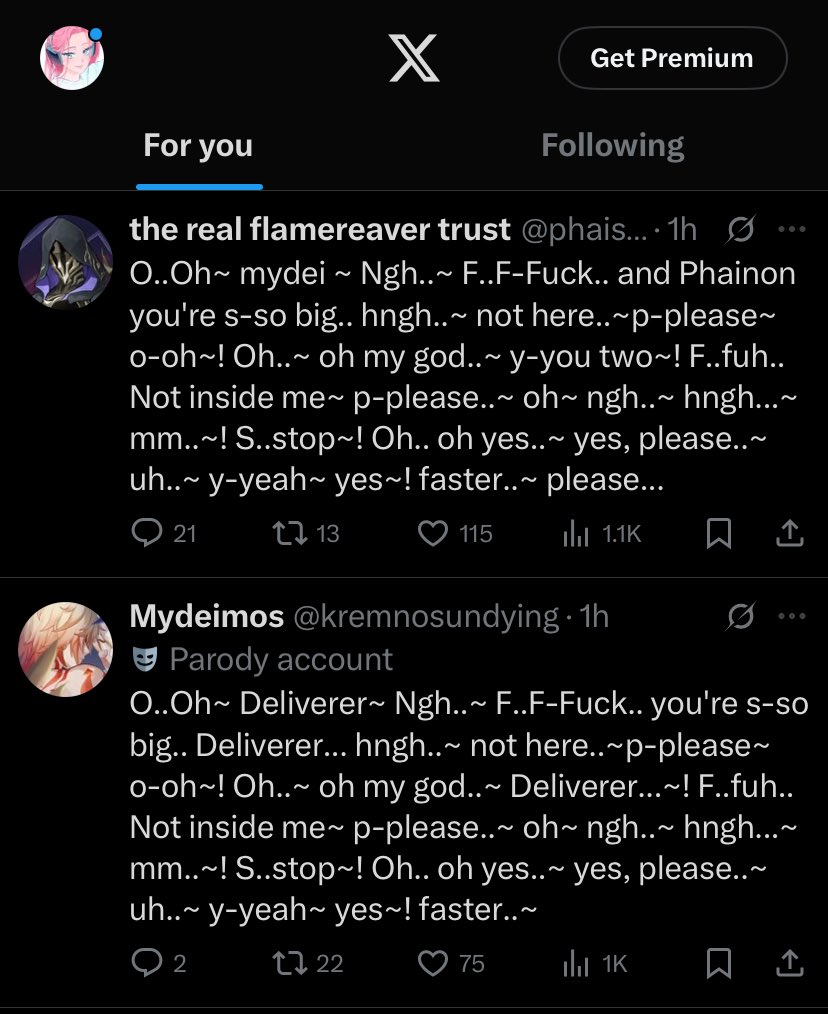Open the Mydeimos display name link
This screenshot has height=1014, width=828.
[207, 616]
